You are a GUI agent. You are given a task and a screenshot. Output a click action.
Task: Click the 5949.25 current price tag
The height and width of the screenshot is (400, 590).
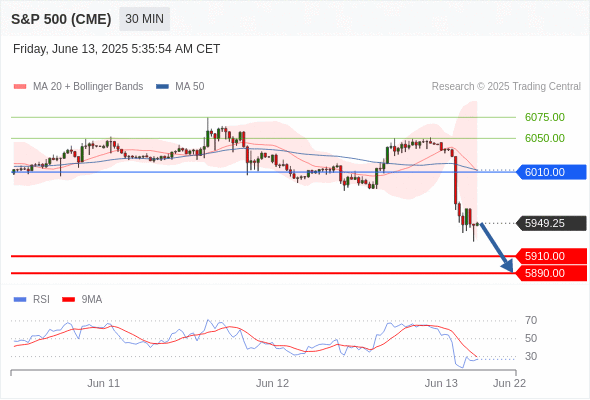click(x=551, y=223)
